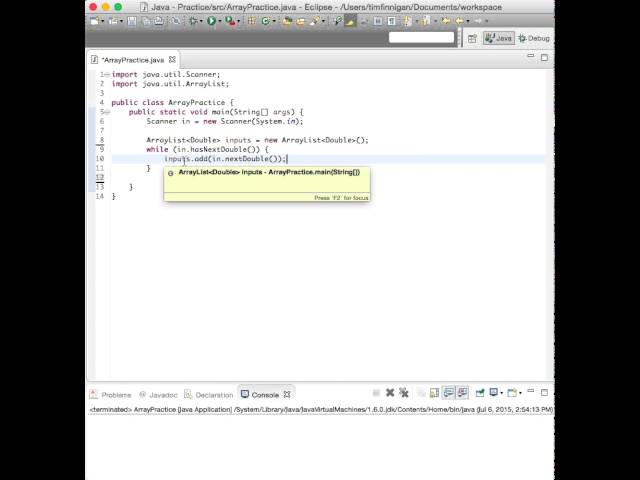Toggle Show Console on Standard Out

click(449, 393)
